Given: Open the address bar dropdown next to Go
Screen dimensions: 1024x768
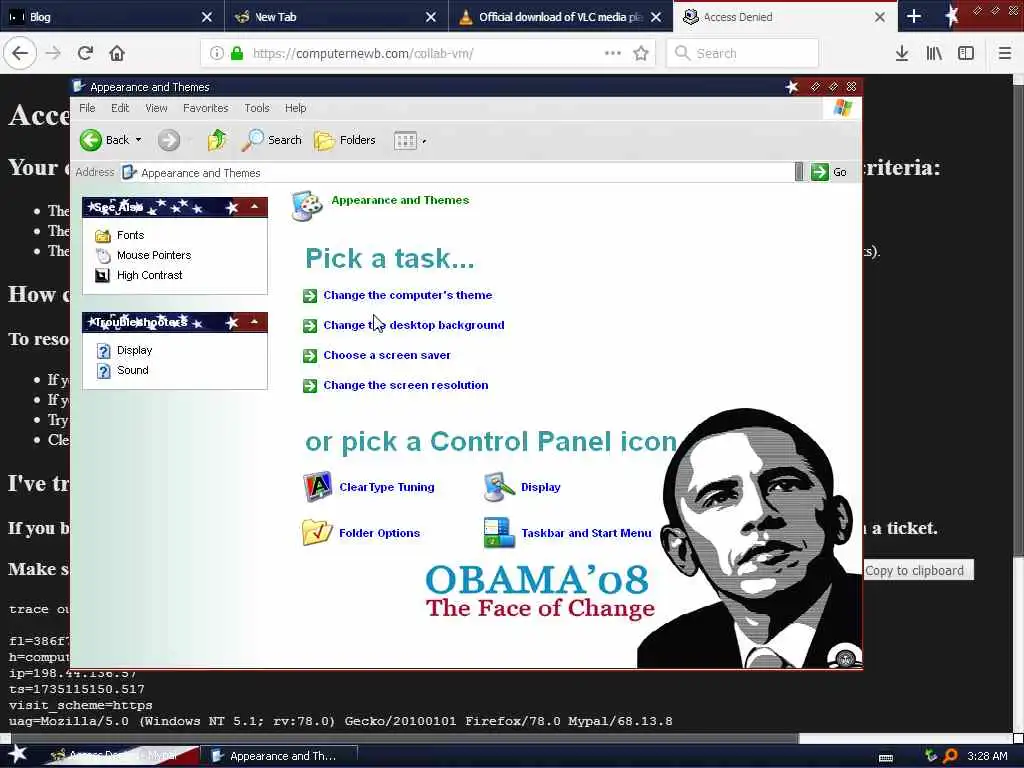Looking at the screenshot, I should (799, 172).
